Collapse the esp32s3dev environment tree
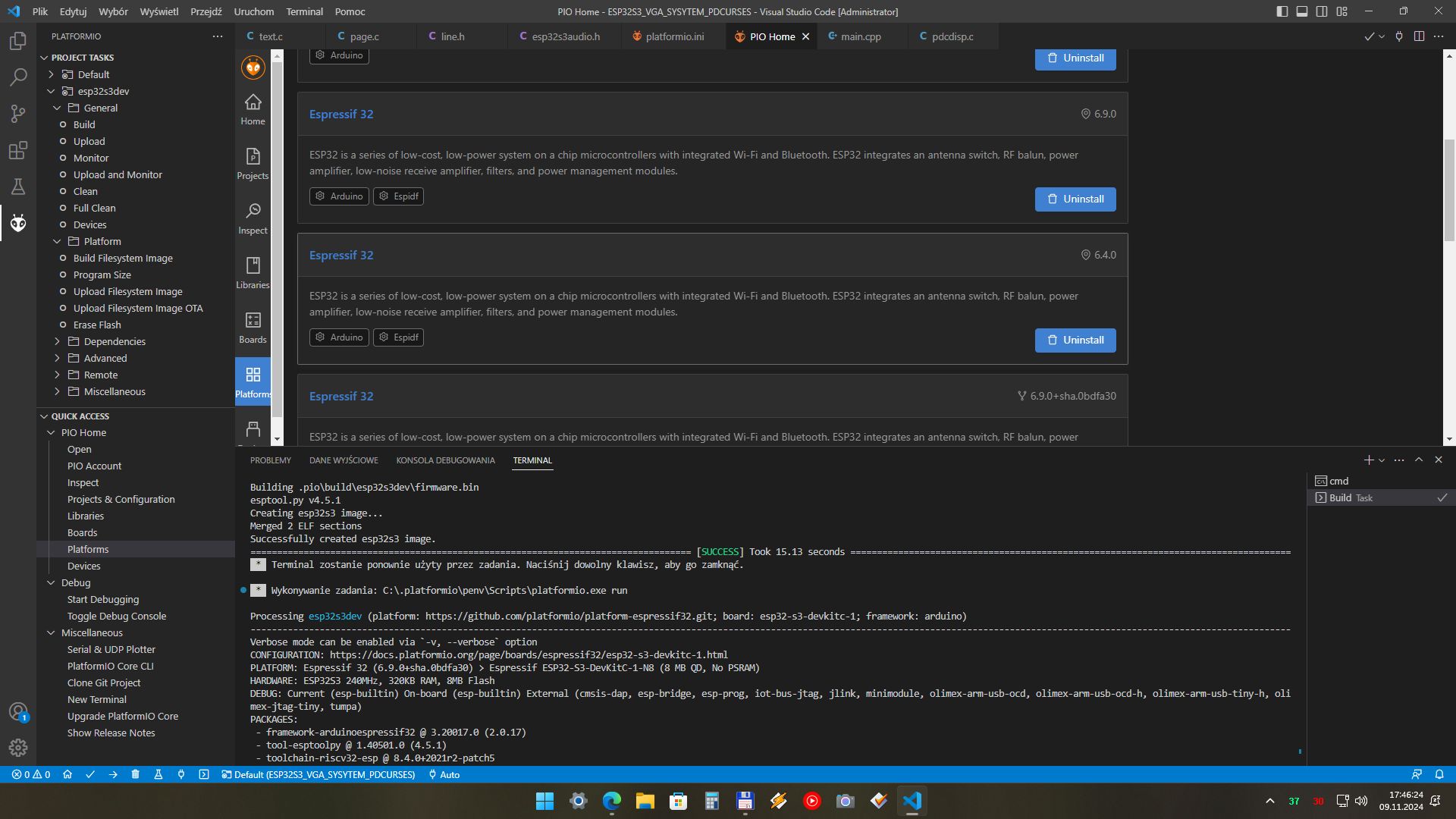 (51, 91)
